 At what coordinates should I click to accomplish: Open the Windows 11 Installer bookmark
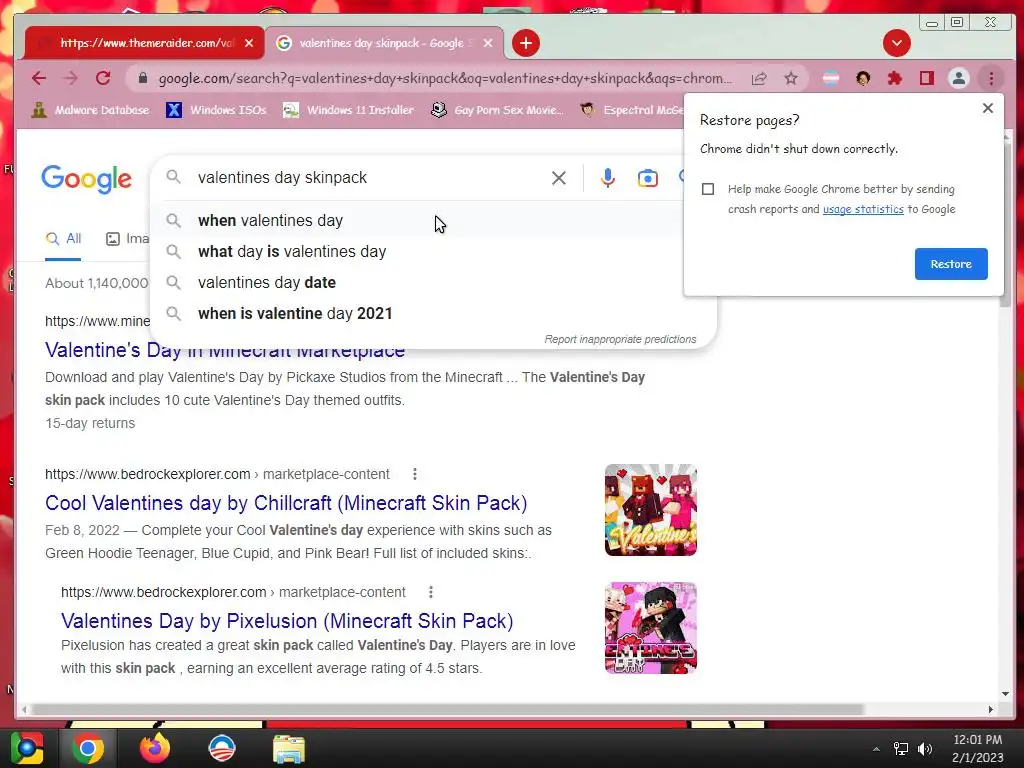click(x=349, y=110)
